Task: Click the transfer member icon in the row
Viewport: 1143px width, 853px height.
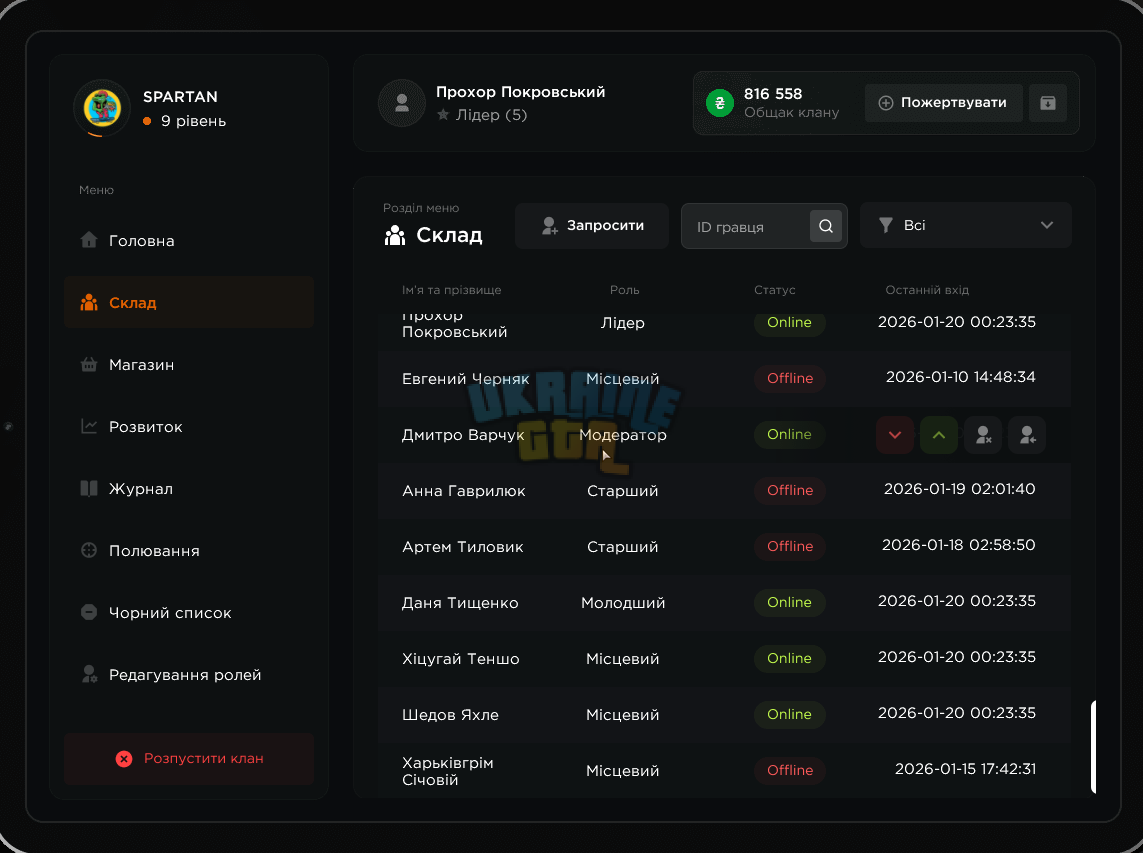Action: (1026, 435)
